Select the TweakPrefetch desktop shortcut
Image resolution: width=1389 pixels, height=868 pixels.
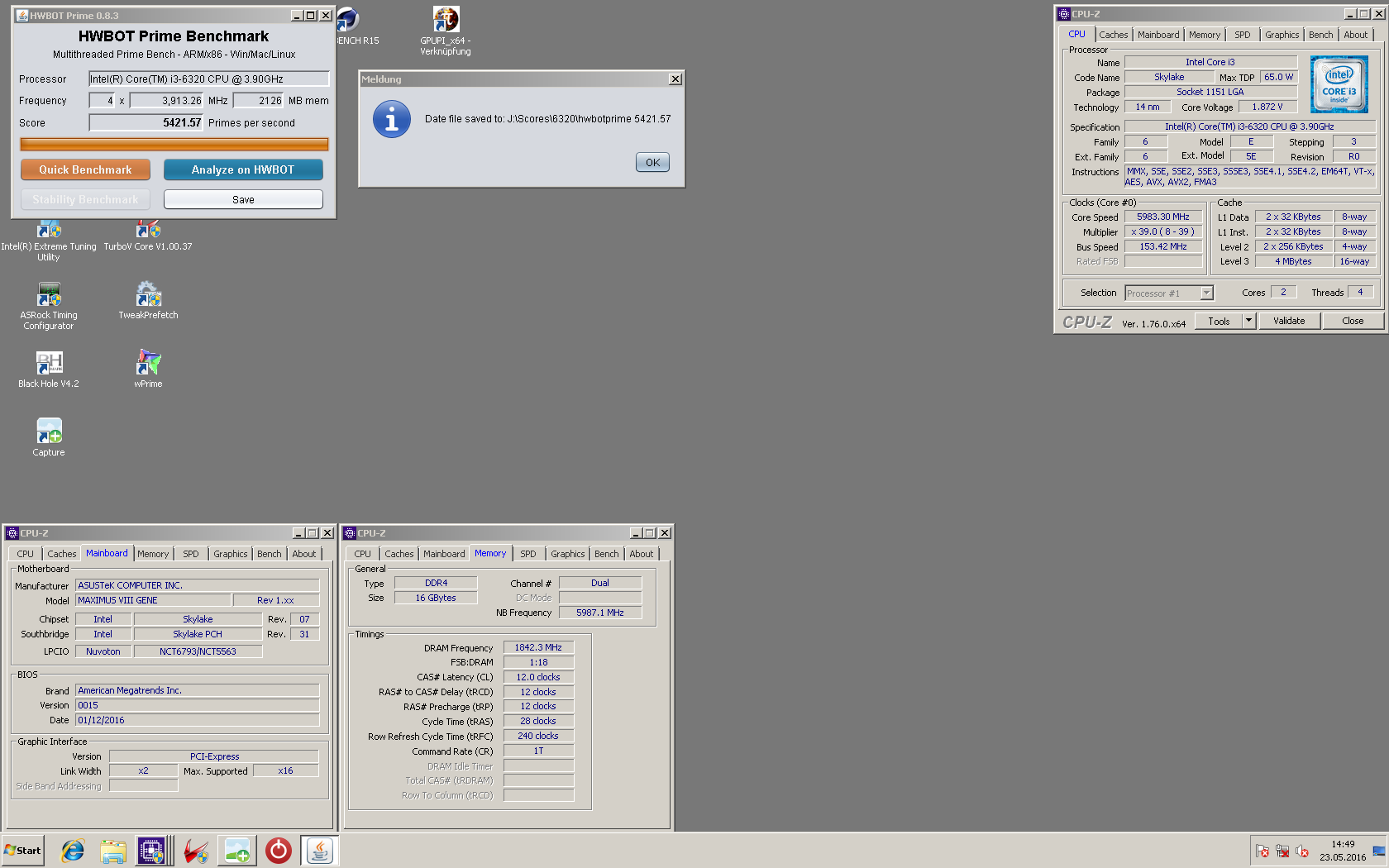[148, 301]
